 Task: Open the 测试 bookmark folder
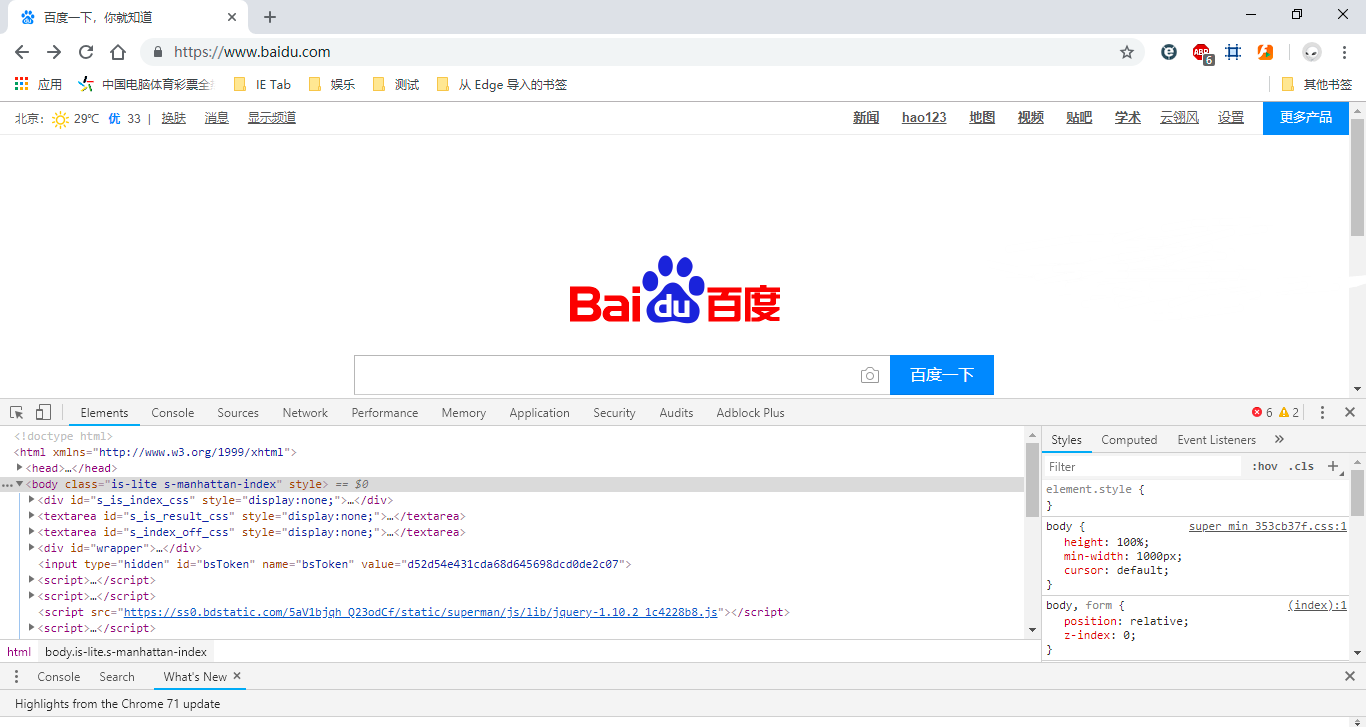pyautogui.click(x=396, y=85)
